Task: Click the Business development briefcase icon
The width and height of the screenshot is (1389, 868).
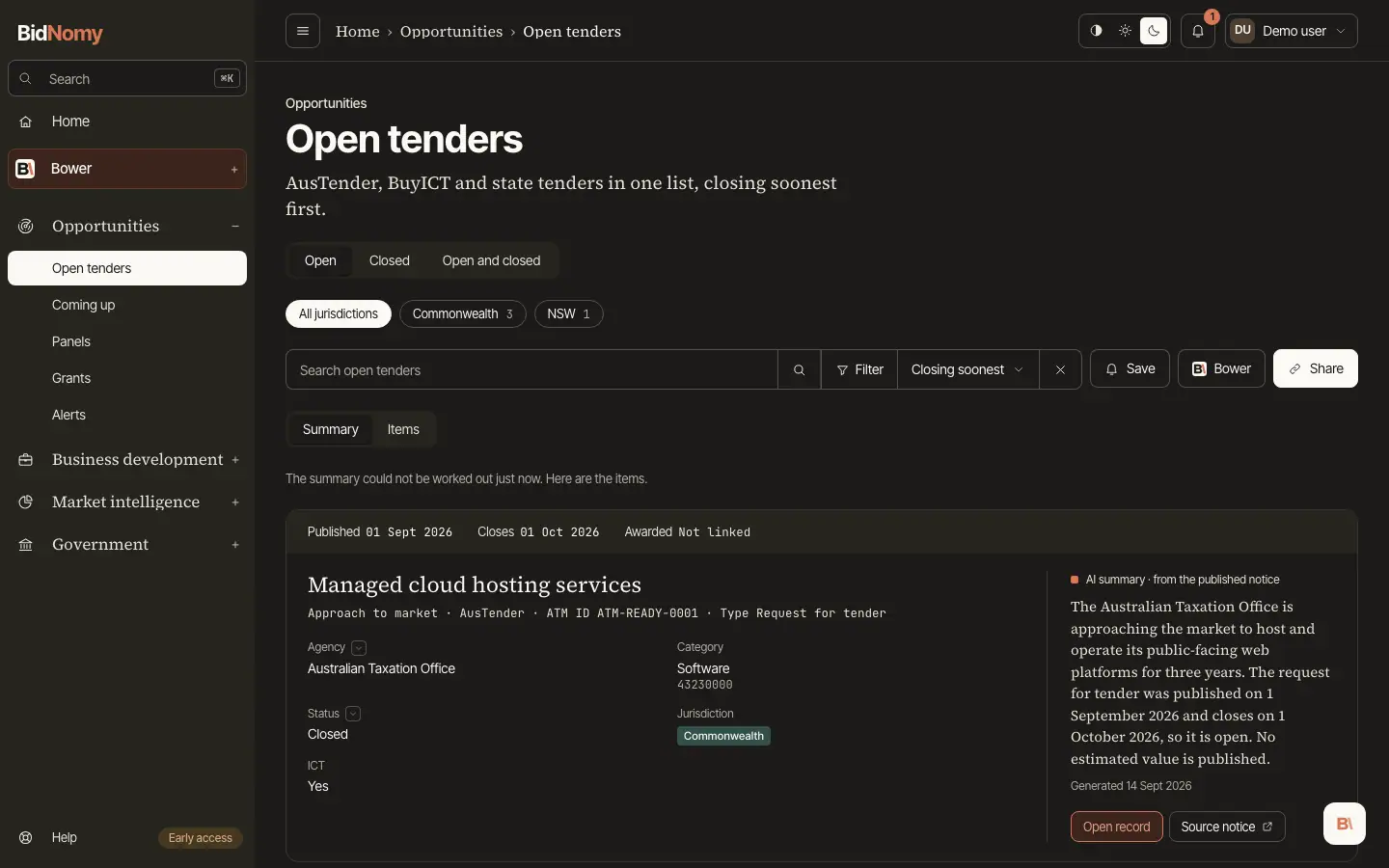Action: [26, 460]
